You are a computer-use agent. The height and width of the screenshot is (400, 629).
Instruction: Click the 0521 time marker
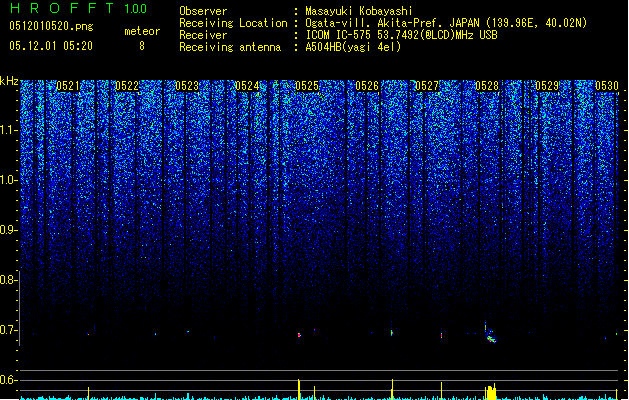68,86
